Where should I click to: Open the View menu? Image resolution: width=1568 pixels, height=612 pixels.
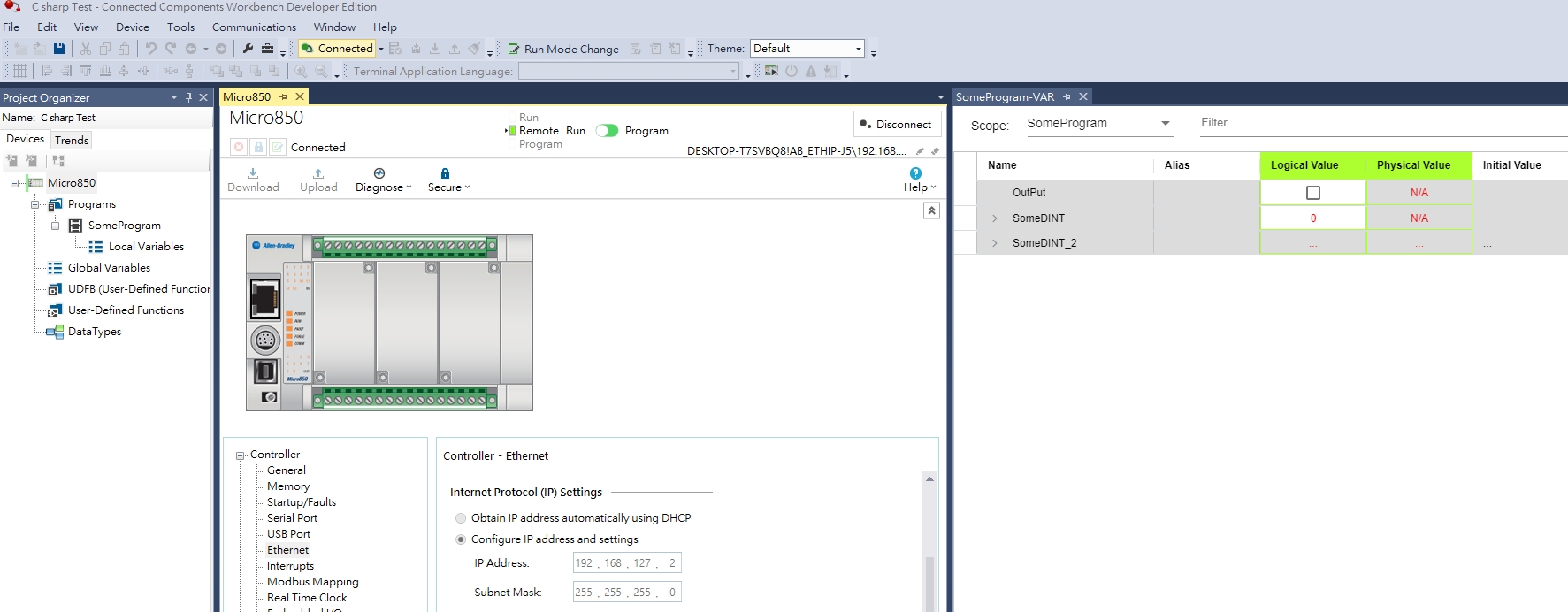tap(86, 27)
